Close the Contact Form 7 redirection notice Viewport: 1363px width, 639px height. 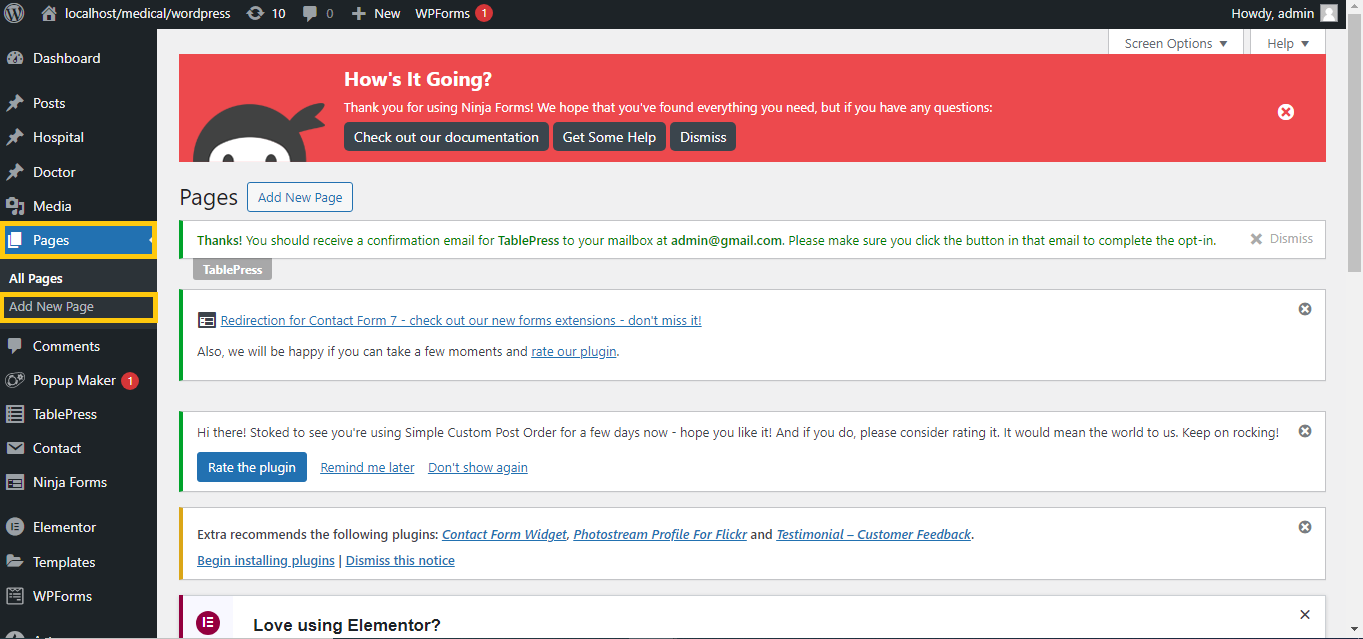(1304, 309)
